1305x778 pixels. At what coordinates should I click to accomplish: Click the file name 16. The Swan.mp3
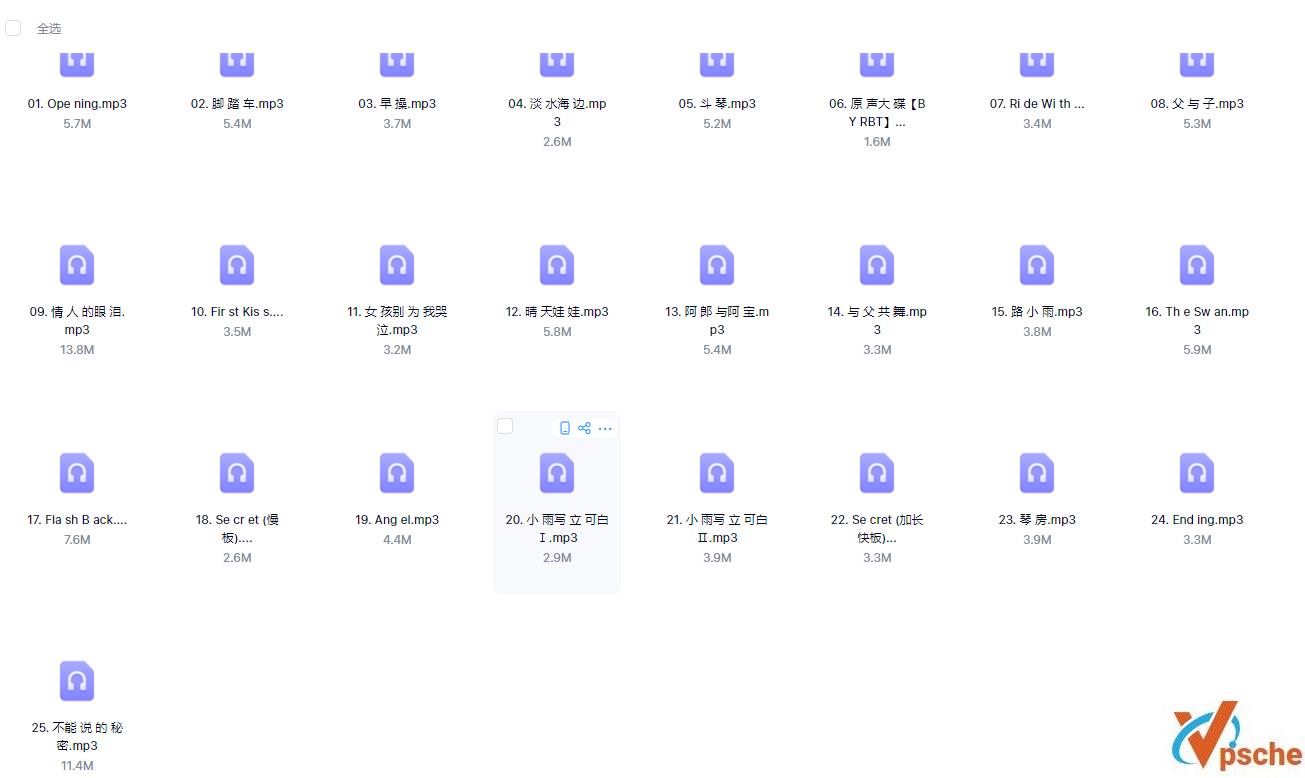click(x=1197, y=321)
